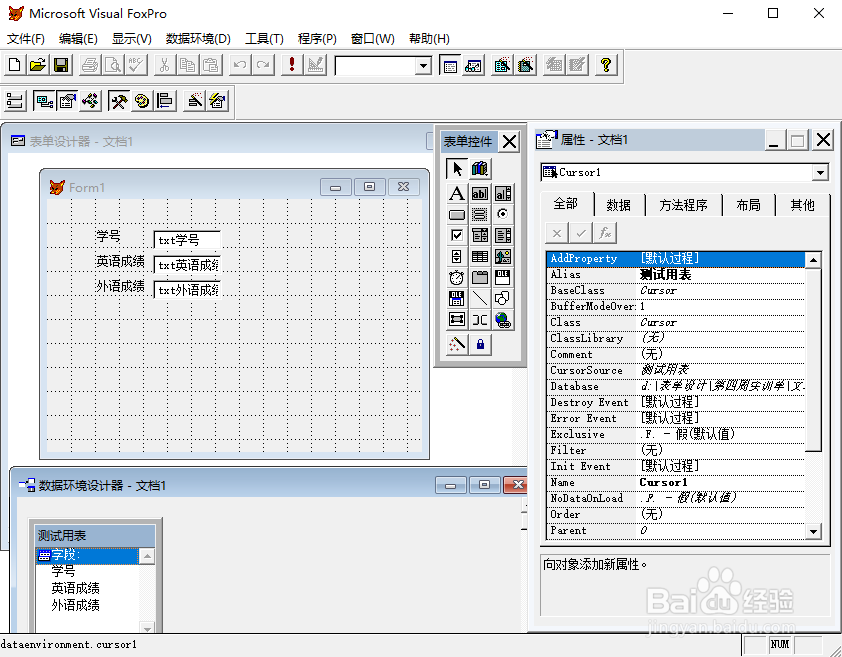
Task: Toggle the Command window toolbar button
Action: (449, 65)
